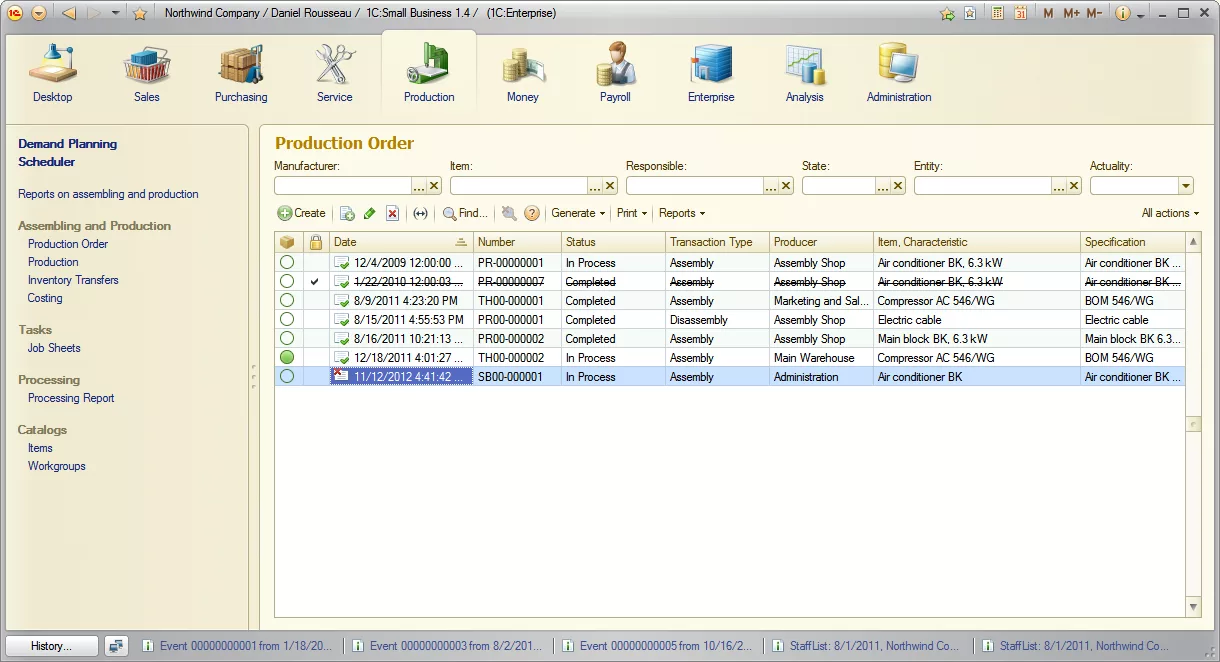Switch to the Desktop section

(53, 72)
